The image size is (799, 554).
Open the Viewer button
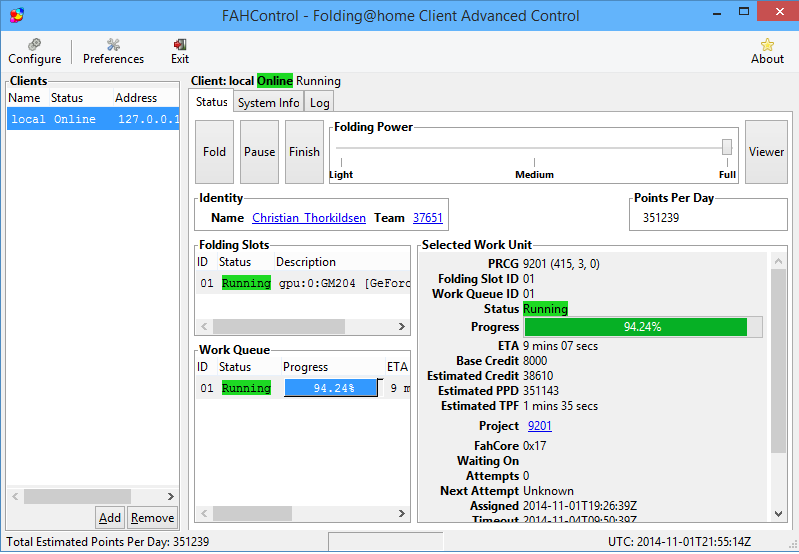[766, 152]
